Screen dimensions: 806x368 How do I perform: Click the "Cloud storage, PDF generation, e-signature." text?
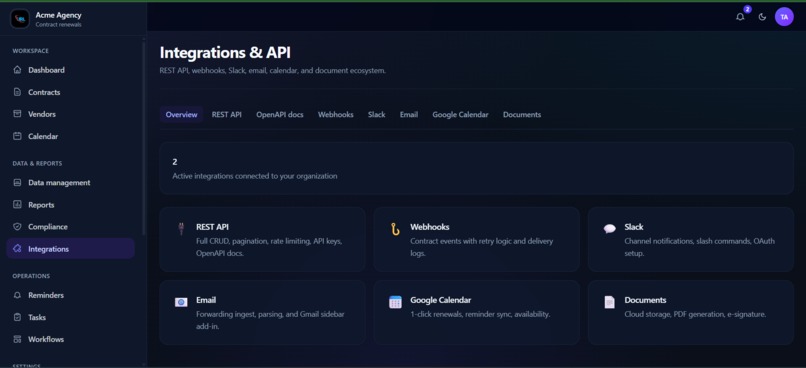pyautogui.click(x=695, y=314)
